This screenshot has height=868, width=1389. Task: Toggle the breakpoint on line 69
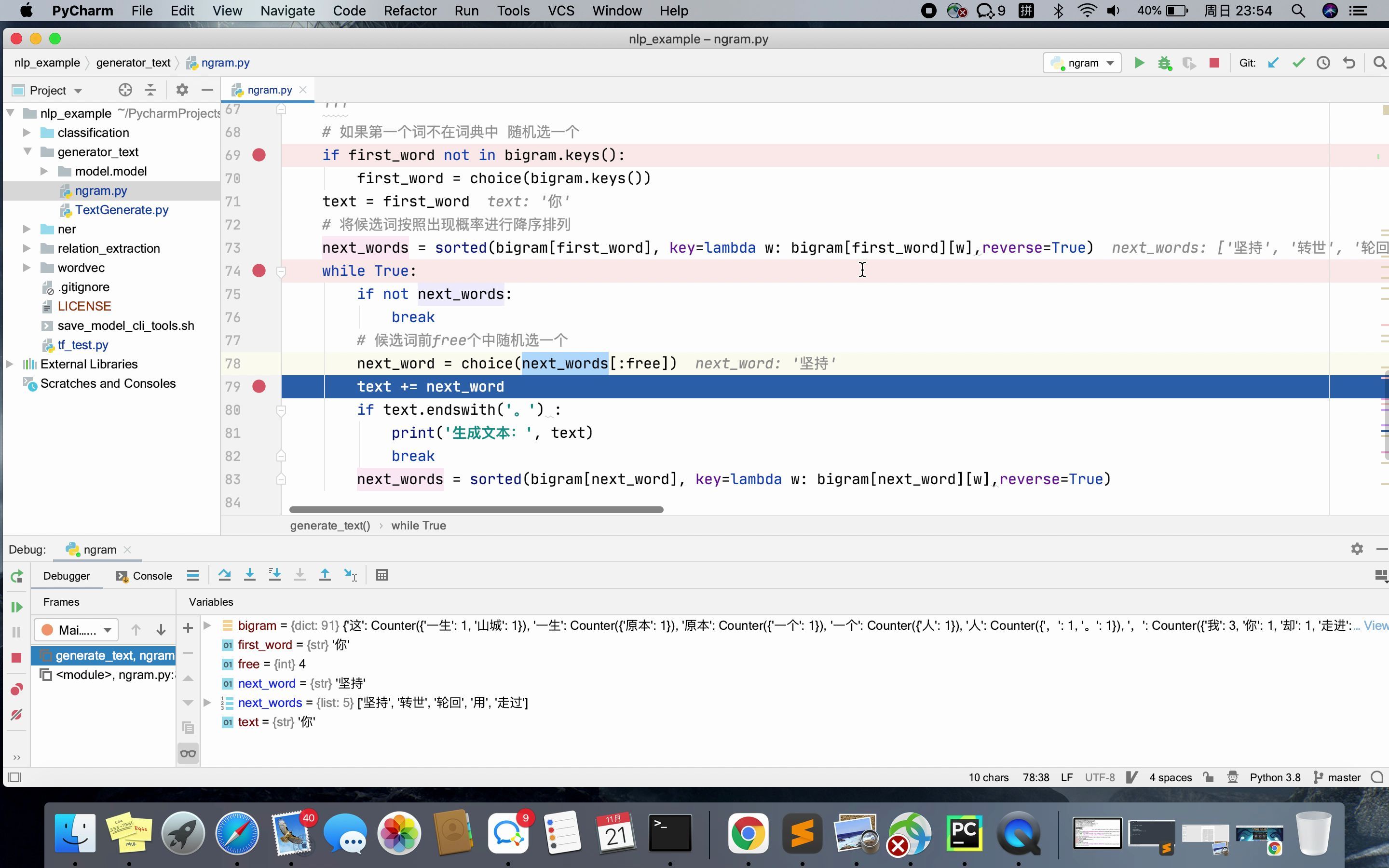point(259,155)
